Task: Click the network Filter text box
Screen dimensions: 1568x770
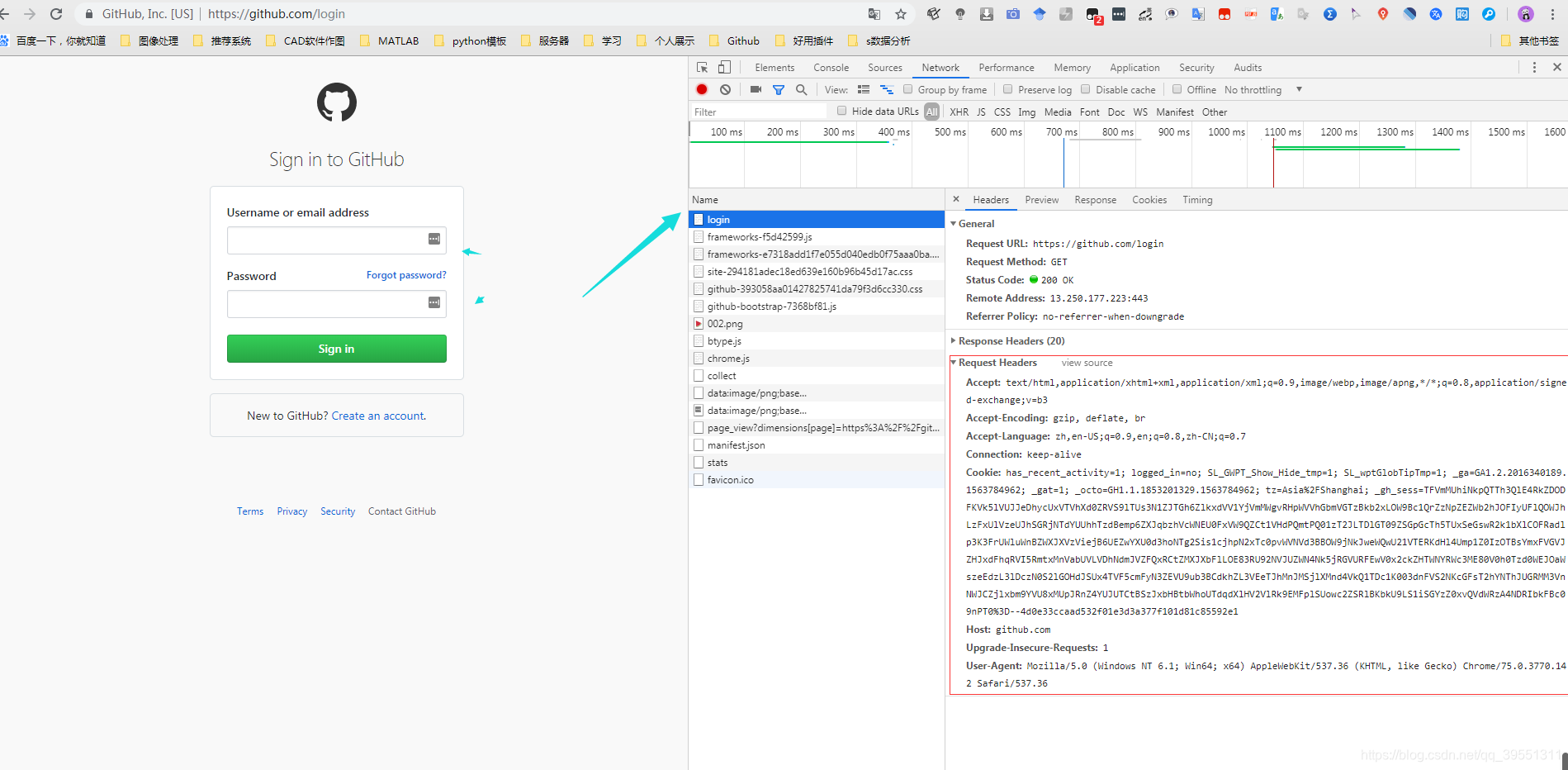Action: 759,112
